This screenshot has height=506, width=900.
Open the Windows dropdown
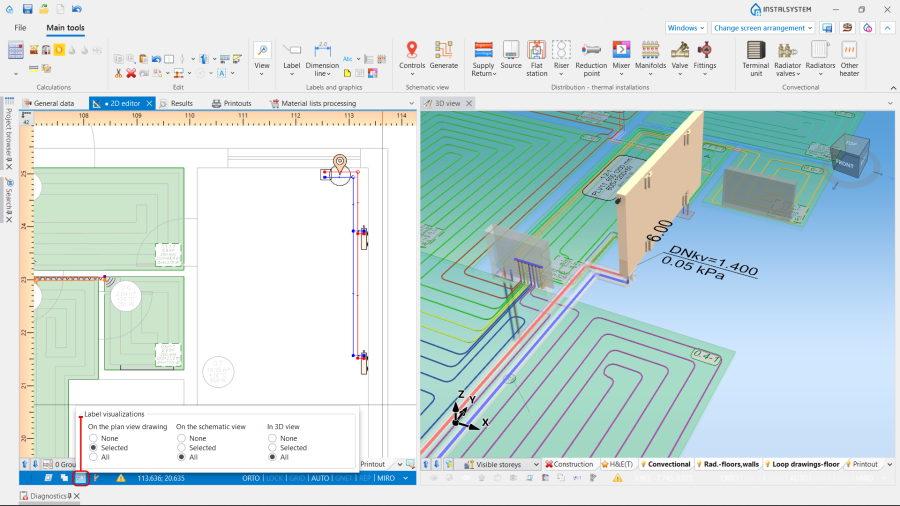[686, 28]
